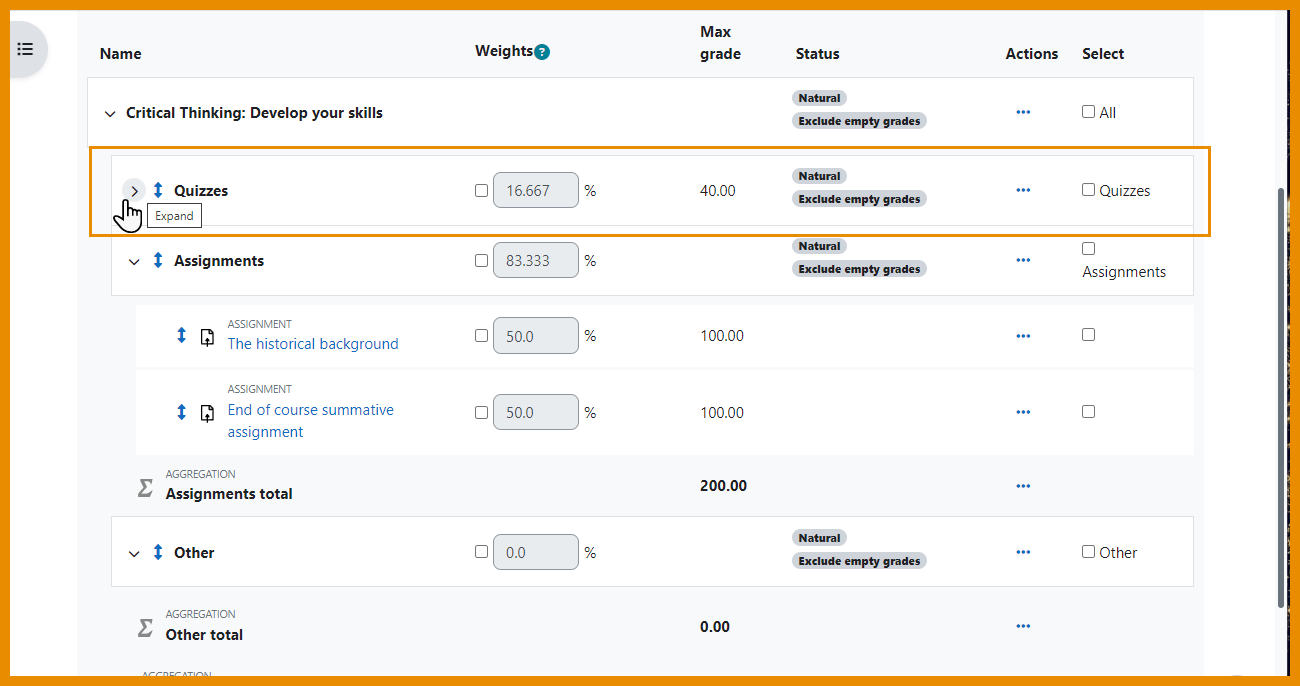Click the Assignments weight input field
Image resolution: width=1300 pixels, height=686 pixels.
point(535,260)
